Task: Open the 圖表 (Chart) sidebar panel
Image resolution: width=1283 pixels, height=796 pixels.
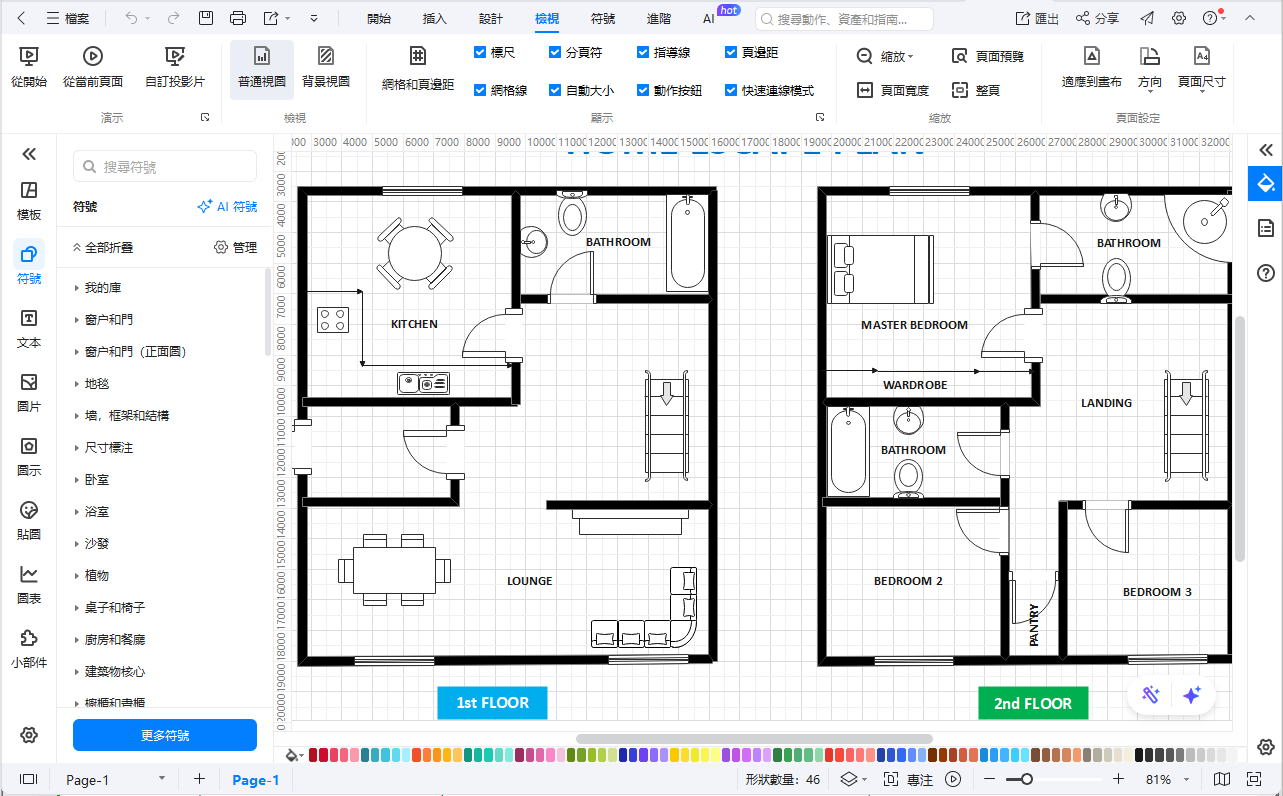Action: tap(29, 584)
